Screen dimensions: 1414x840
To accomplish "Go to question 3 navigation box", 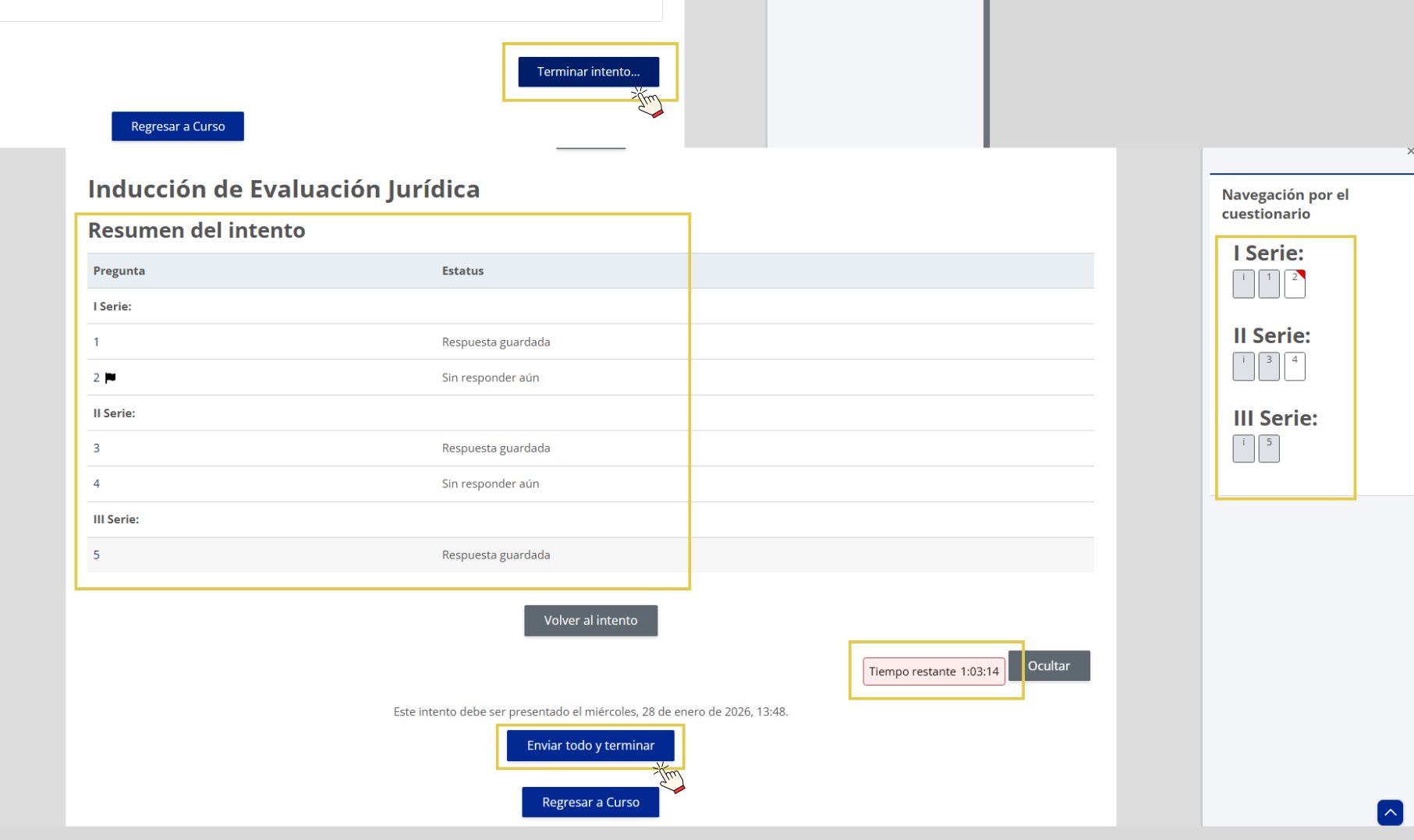I will point(1268,367).
